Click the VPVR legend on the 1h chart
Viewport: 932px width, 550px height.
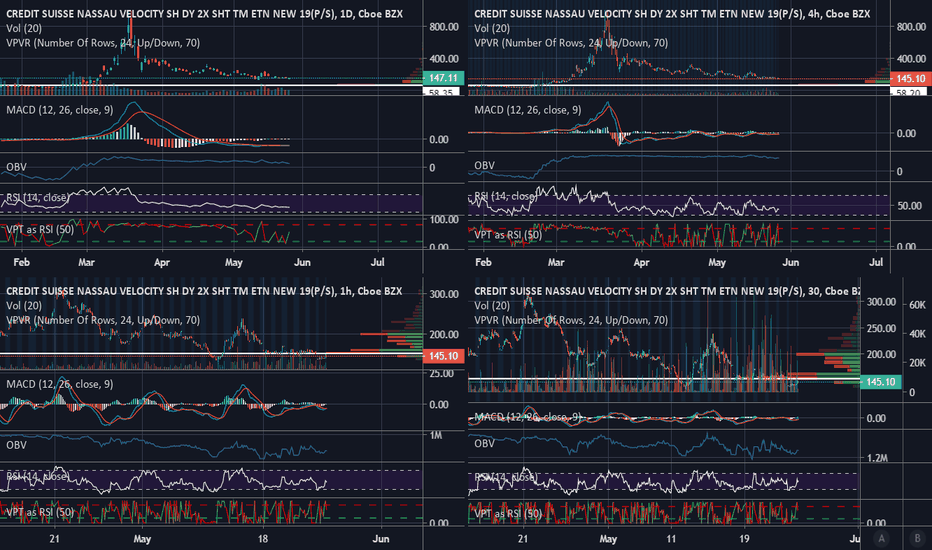(103, 320)
